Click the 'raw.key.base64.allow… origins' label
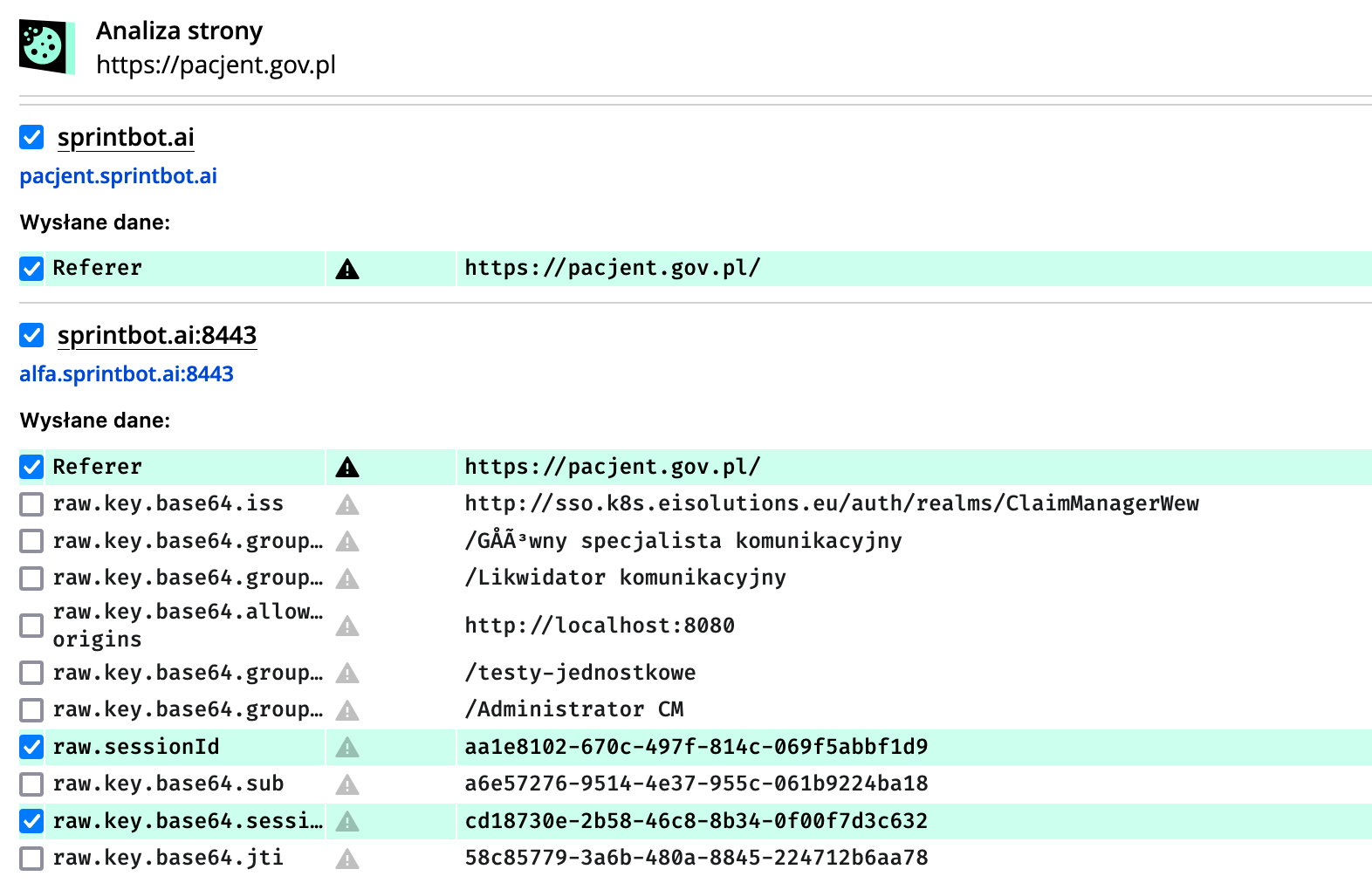The width and height of the screenshot is (1372, 883). point(188,626)
